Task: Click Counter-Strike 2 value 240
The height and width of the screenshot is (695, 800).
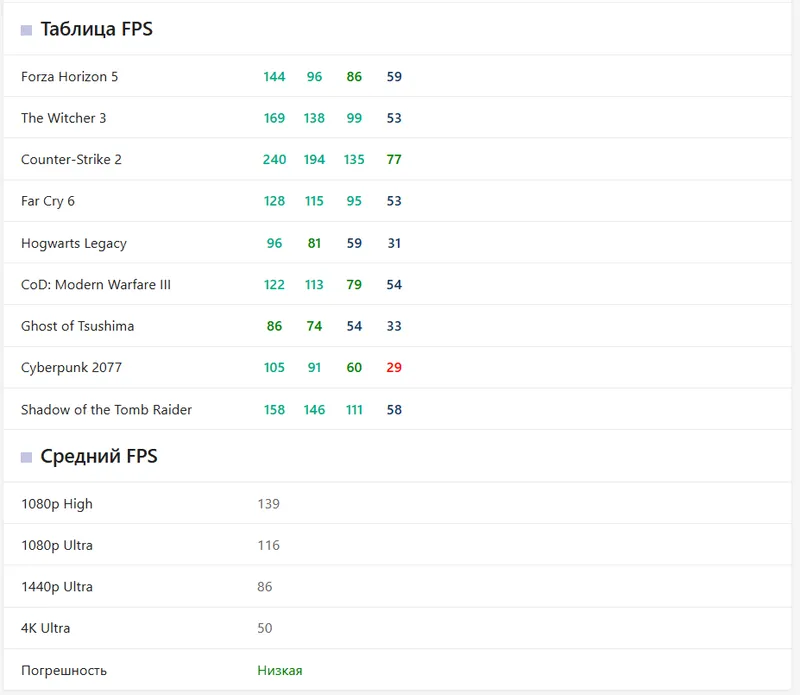Action: click(x=274, y=159)
